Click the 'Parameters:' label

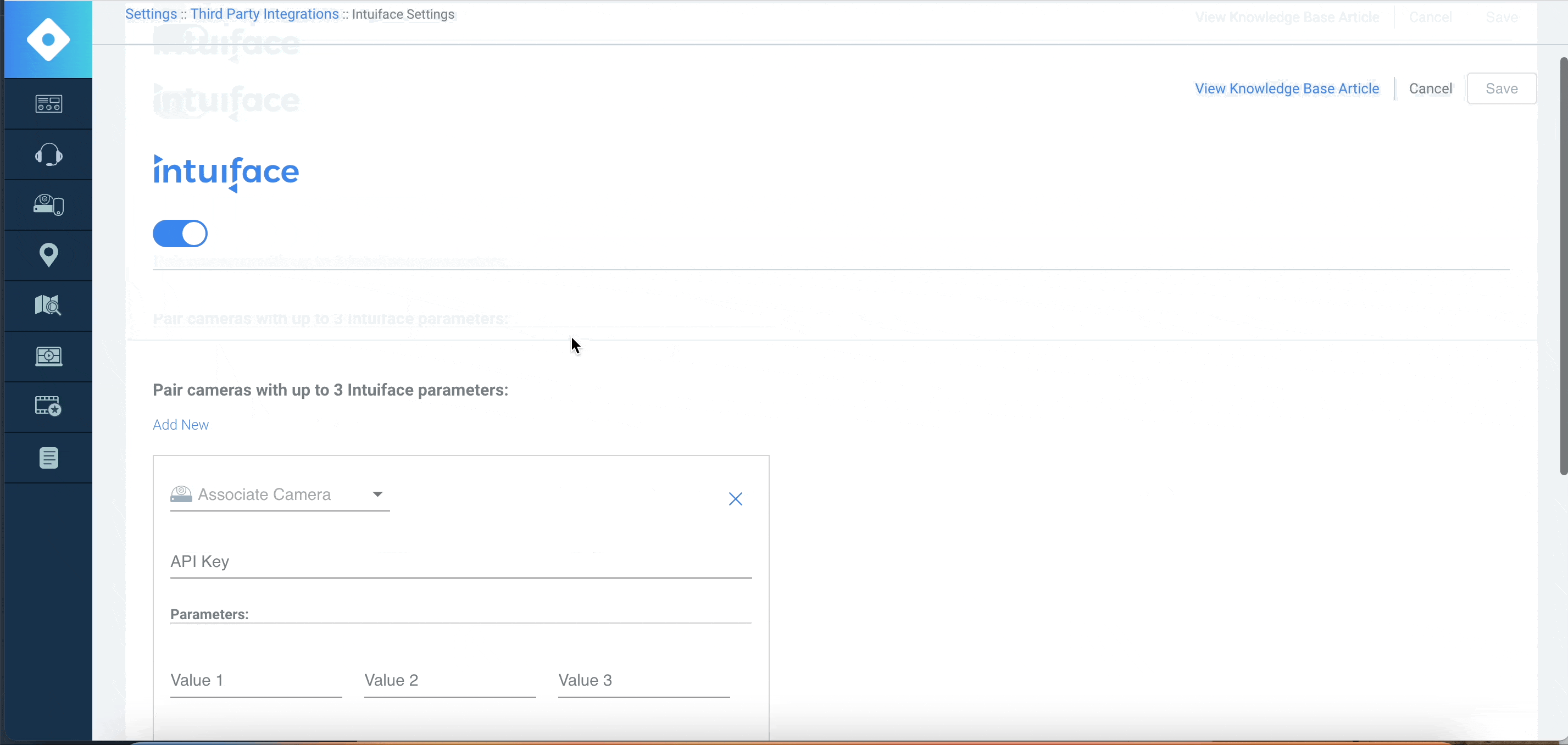209,614
